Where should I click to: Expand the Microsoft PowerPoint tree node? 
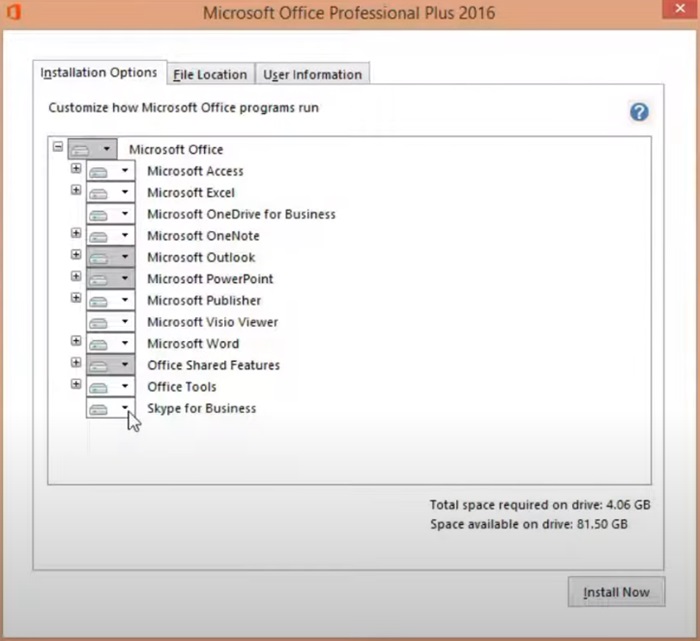tap(76, 276)
